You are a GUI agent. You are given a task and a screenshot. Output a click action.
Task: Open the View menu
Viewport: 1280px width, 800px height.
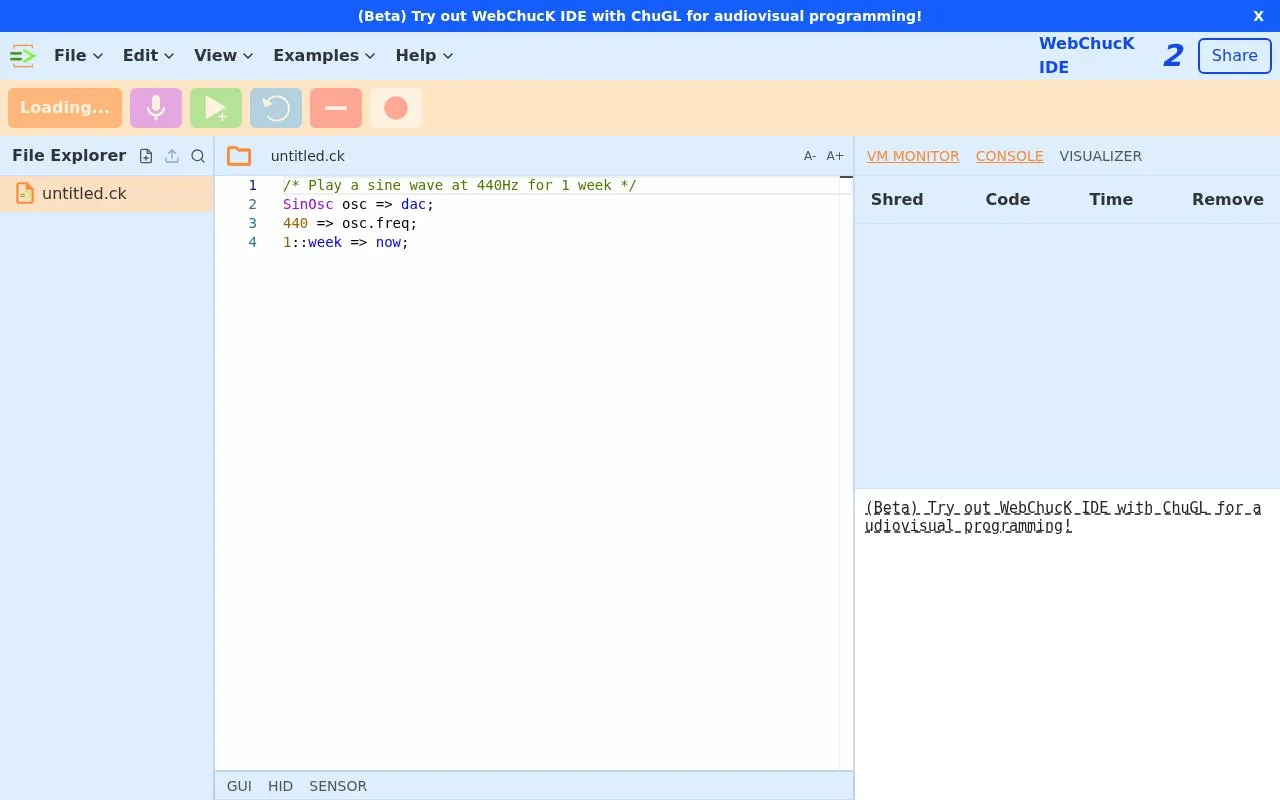224,56
